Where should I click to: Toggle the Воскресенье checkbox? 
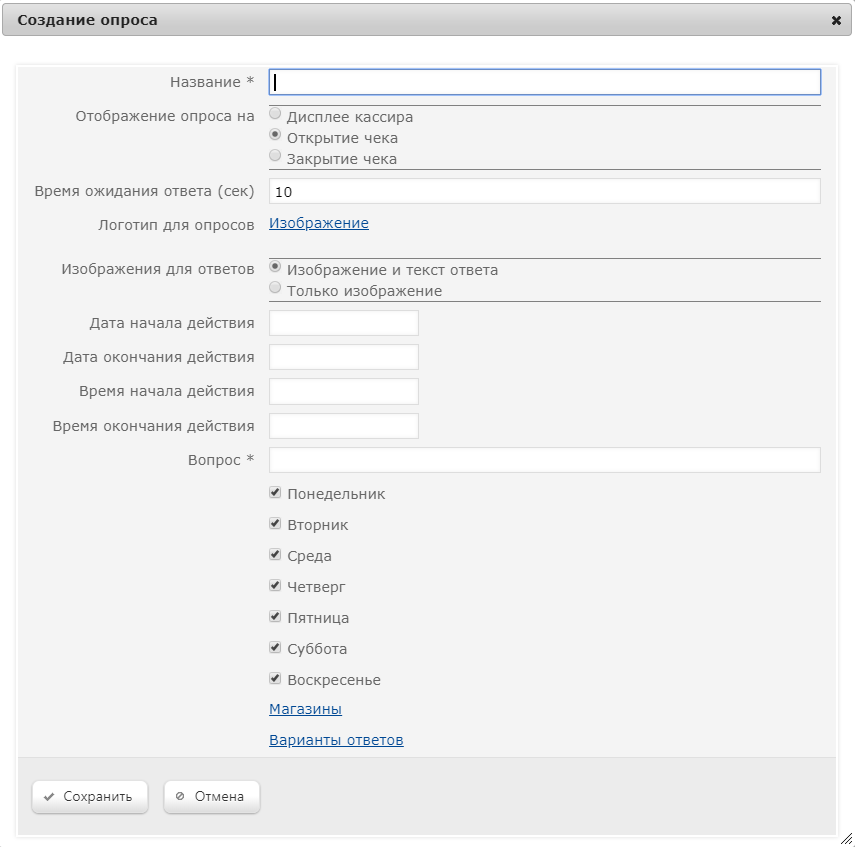coord(275,679)
